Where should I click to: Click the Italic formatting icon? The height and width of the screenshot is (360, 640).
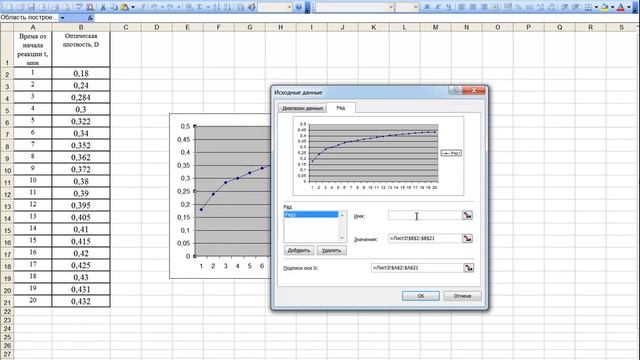pos(438,7)
